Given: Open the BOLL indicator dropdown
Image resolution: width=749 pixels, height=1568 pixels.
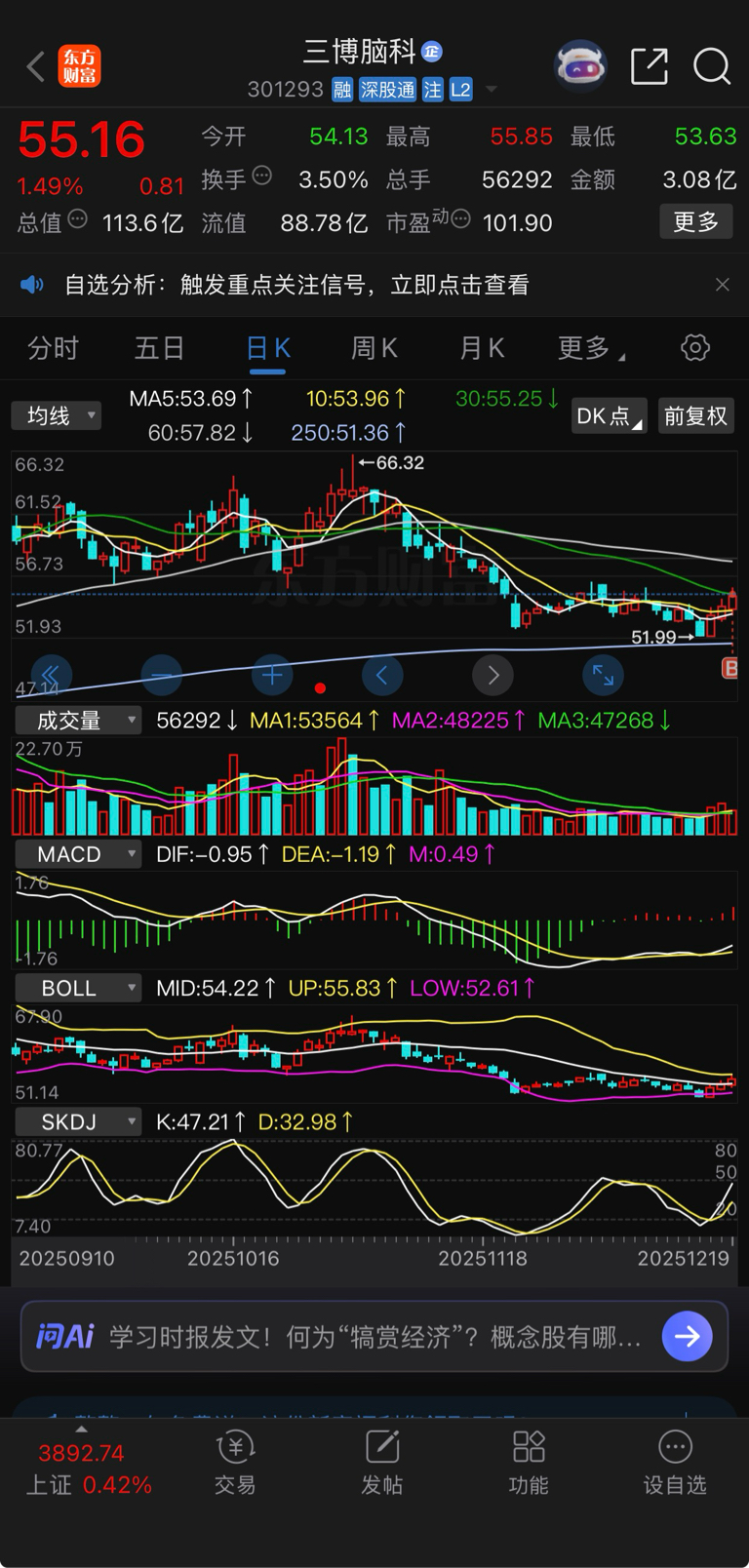Looking at the screenshot, I should coord(78,988).
